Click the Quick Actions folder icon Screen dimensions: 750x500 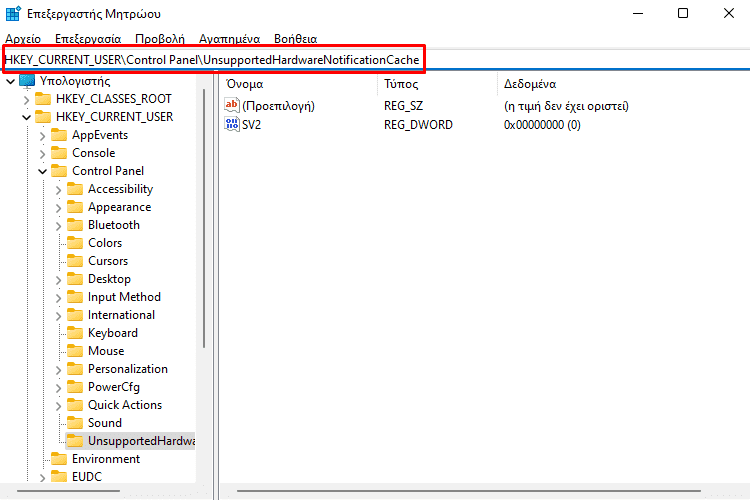pyautogui.click(x=75, y=405)
